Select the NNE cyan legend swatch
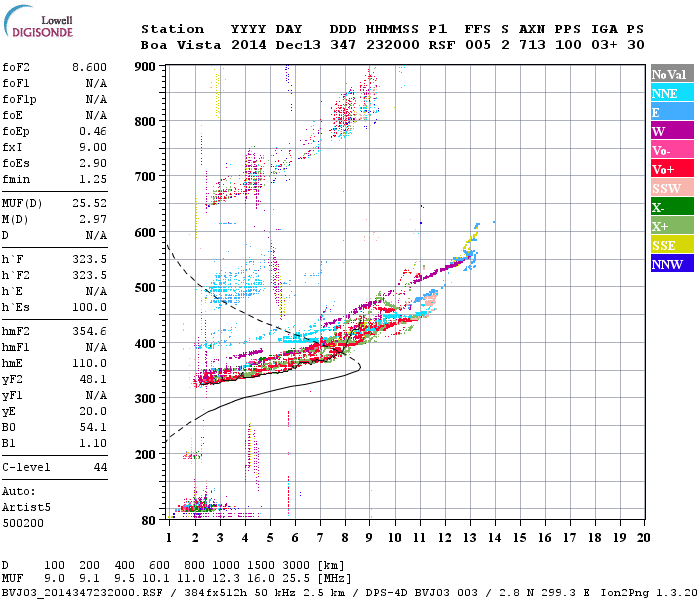The height and width of the screenshot is (600, 700). [x=672, y=93]
